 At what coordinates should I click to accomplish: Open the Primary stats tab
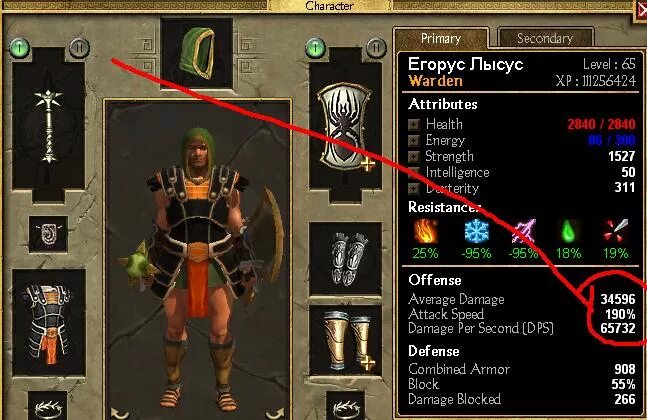click(x=441, y=38)
